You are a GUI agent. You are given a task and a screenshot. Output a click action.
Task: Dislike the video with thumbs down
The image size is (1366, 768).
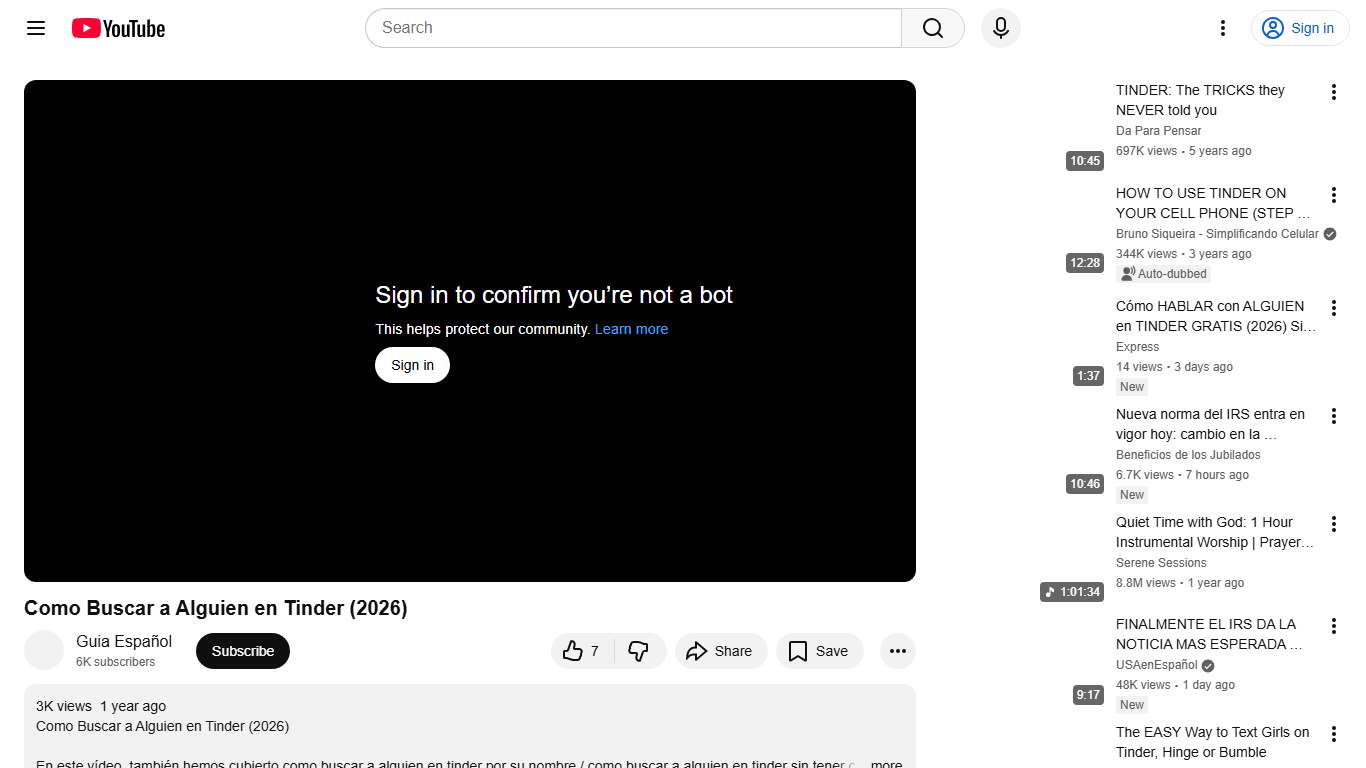pyautogui.click(x=639, y=651)
